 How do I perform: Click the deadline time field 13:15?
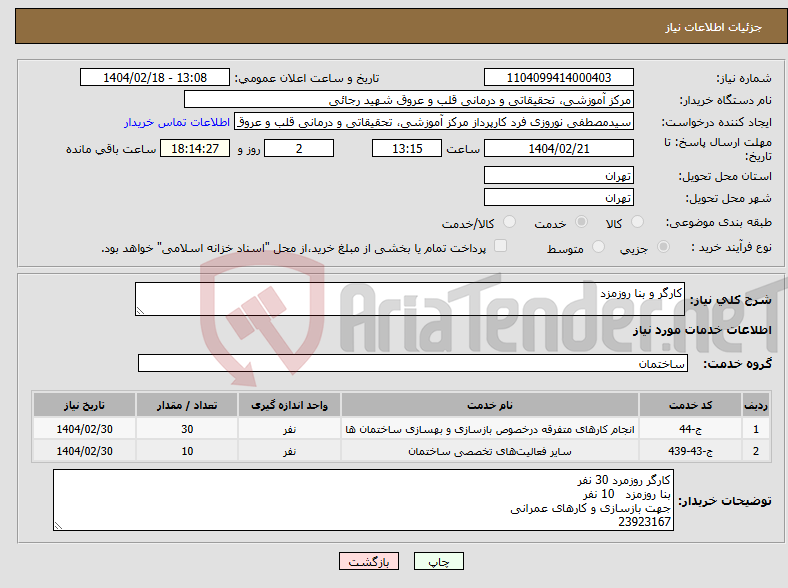tap(407, 148)
